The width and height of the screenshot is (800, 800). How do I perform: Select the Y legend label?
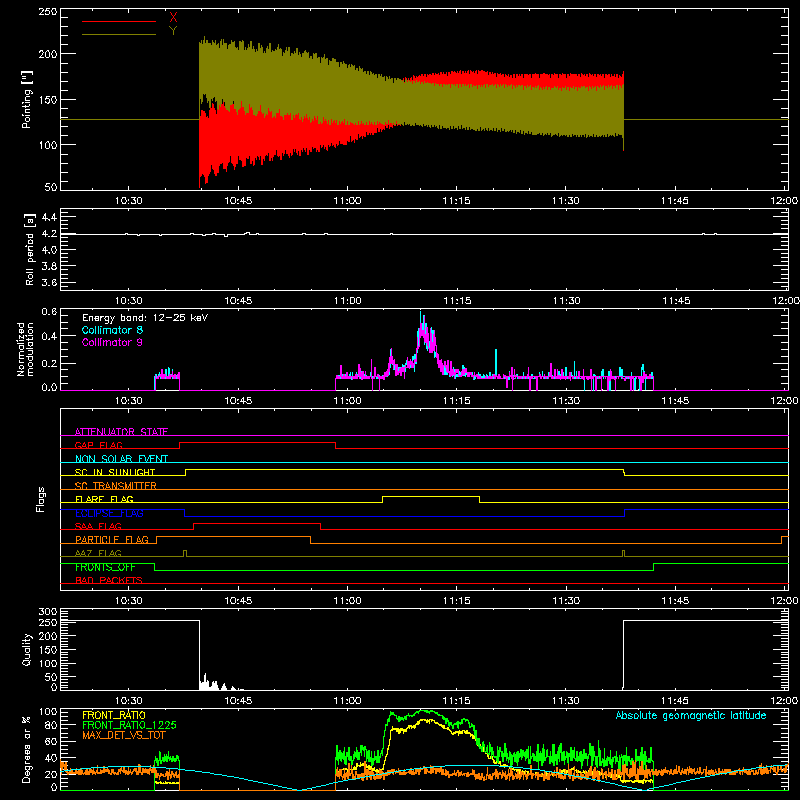click(x=173, y=31)
